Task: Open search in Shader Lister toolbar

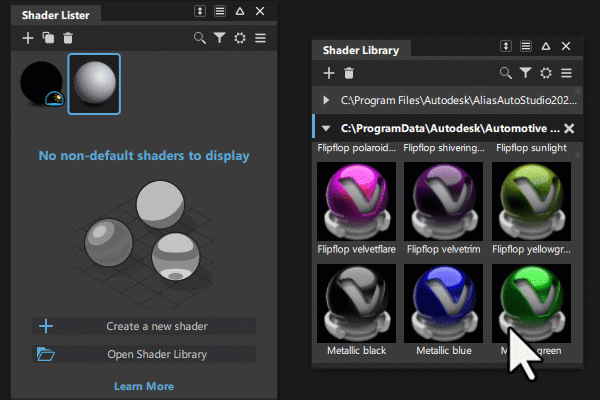Action: (200, 38)
